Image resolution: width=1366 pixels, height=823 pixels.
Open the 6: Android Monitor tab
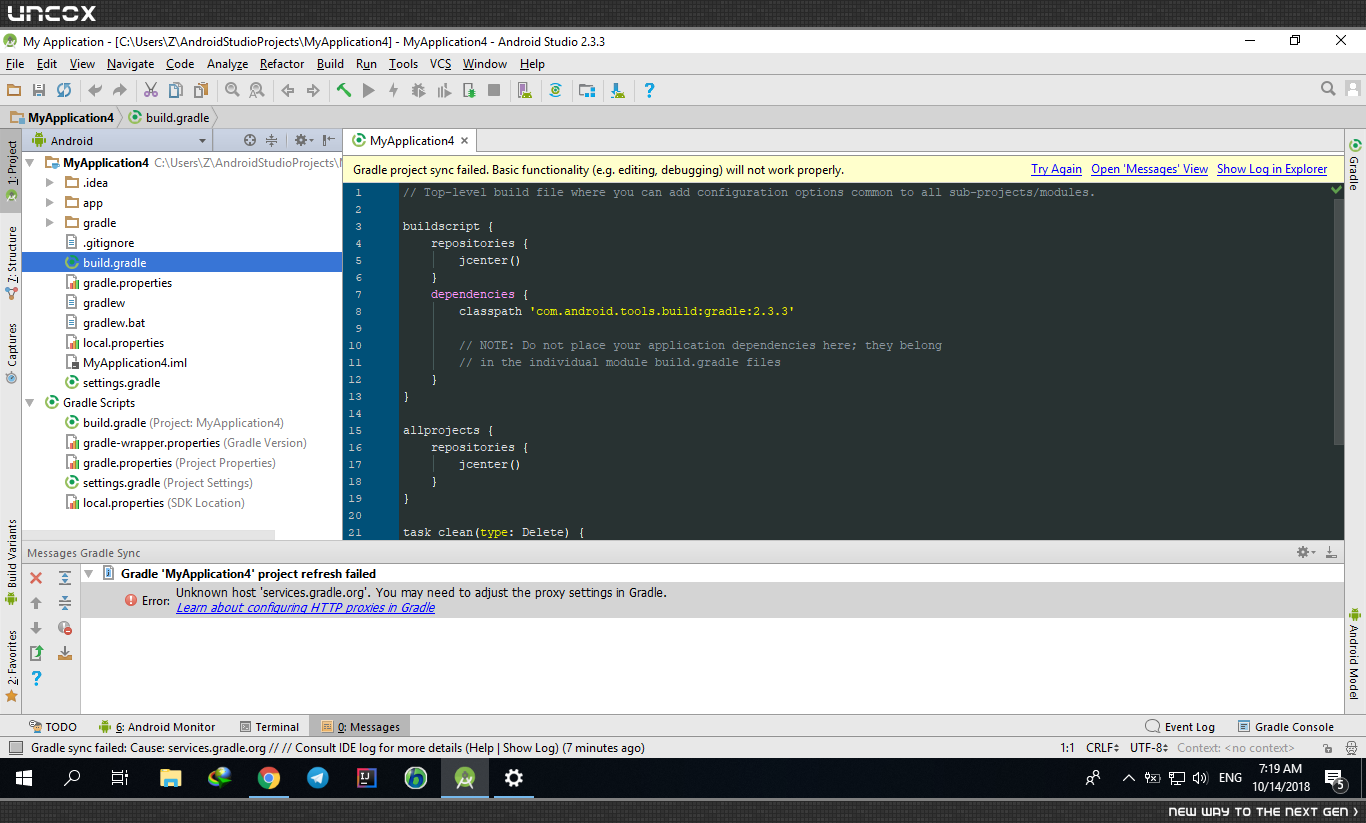click(157, 727)
